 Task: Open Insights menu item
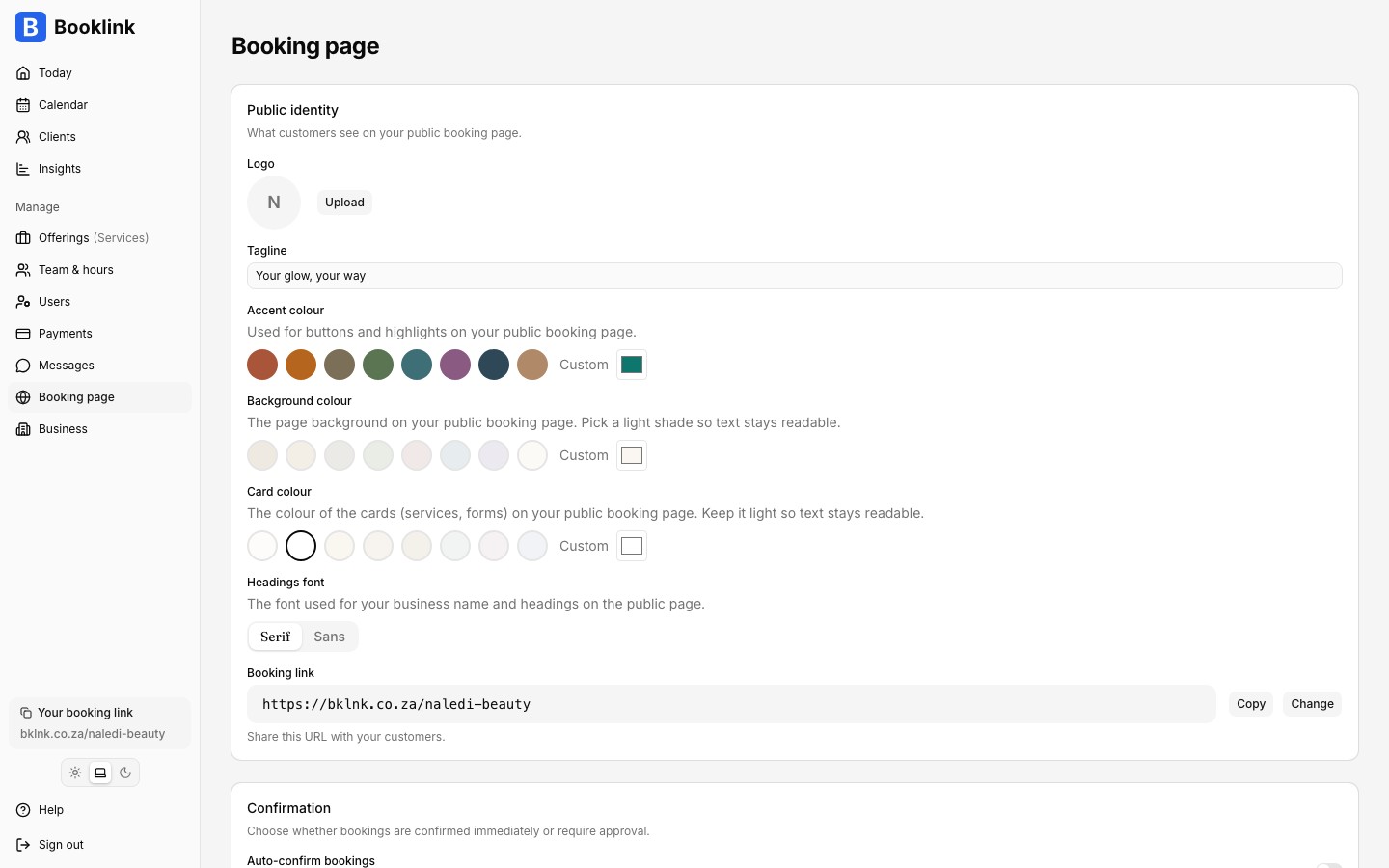point(100,169)
